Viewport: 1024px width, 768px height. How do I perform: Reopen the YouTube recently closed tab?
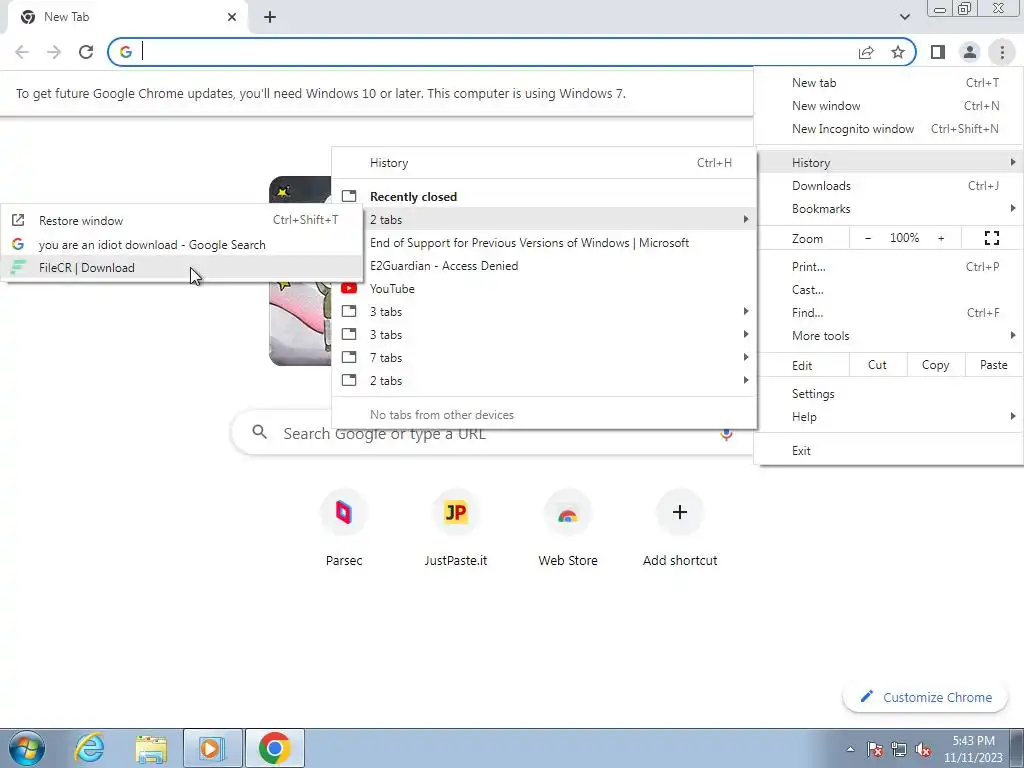544,289
